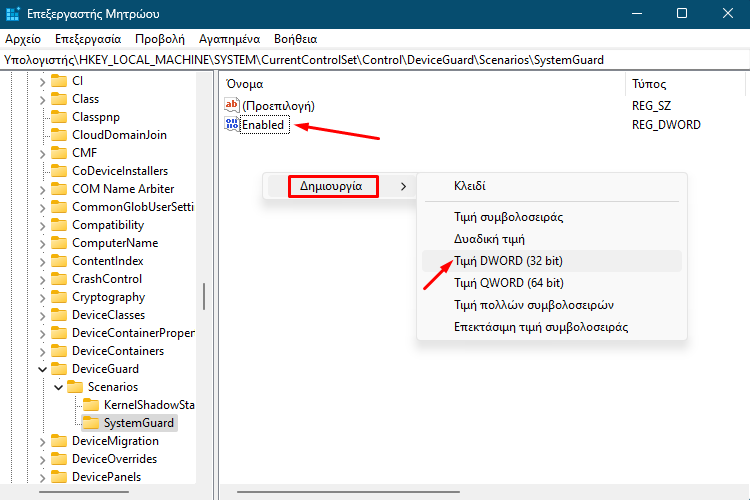
Task: Click the DeviceGuard folder icon
Action: coord(59,369)
